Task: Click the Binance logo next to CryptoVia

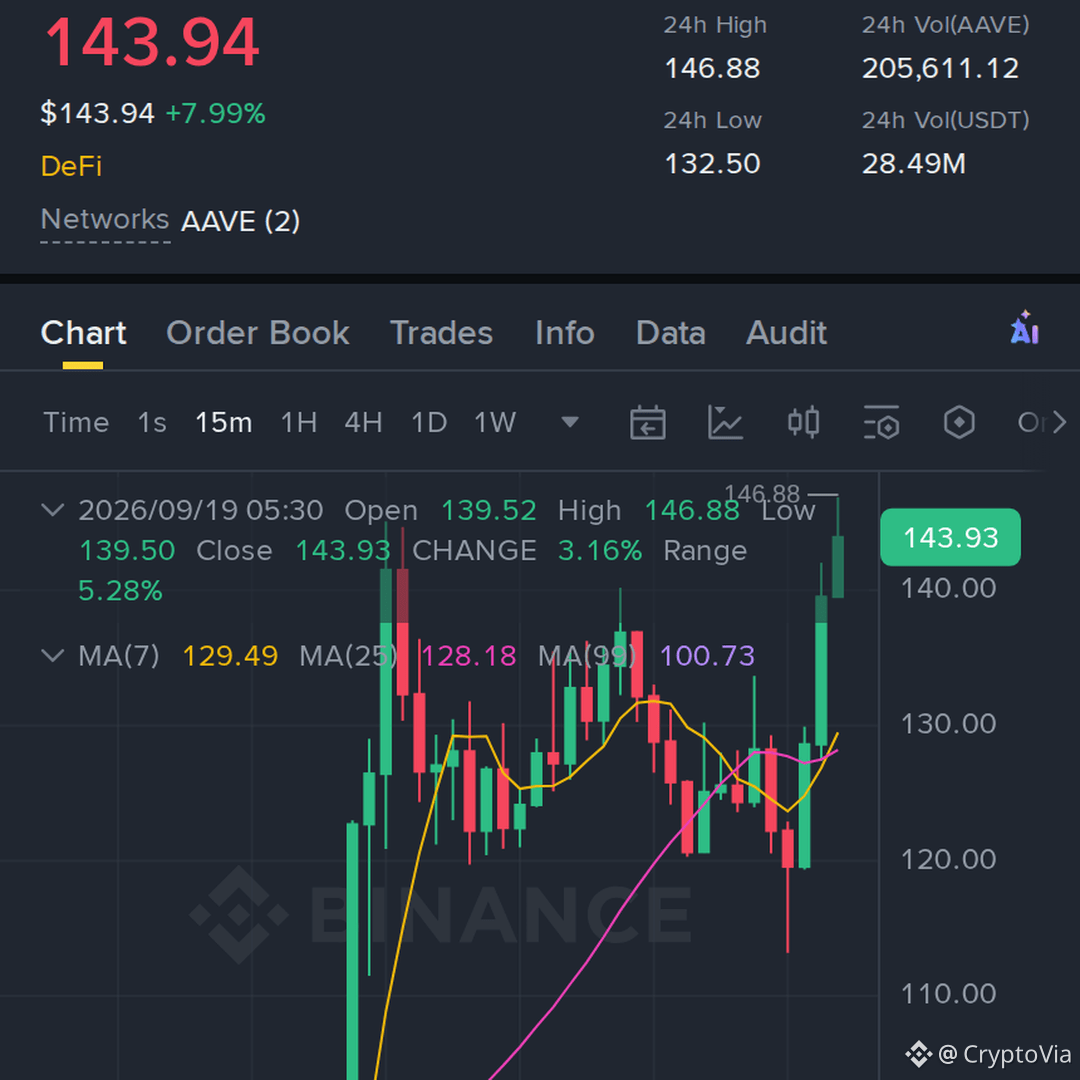Action: point(918,1054)
